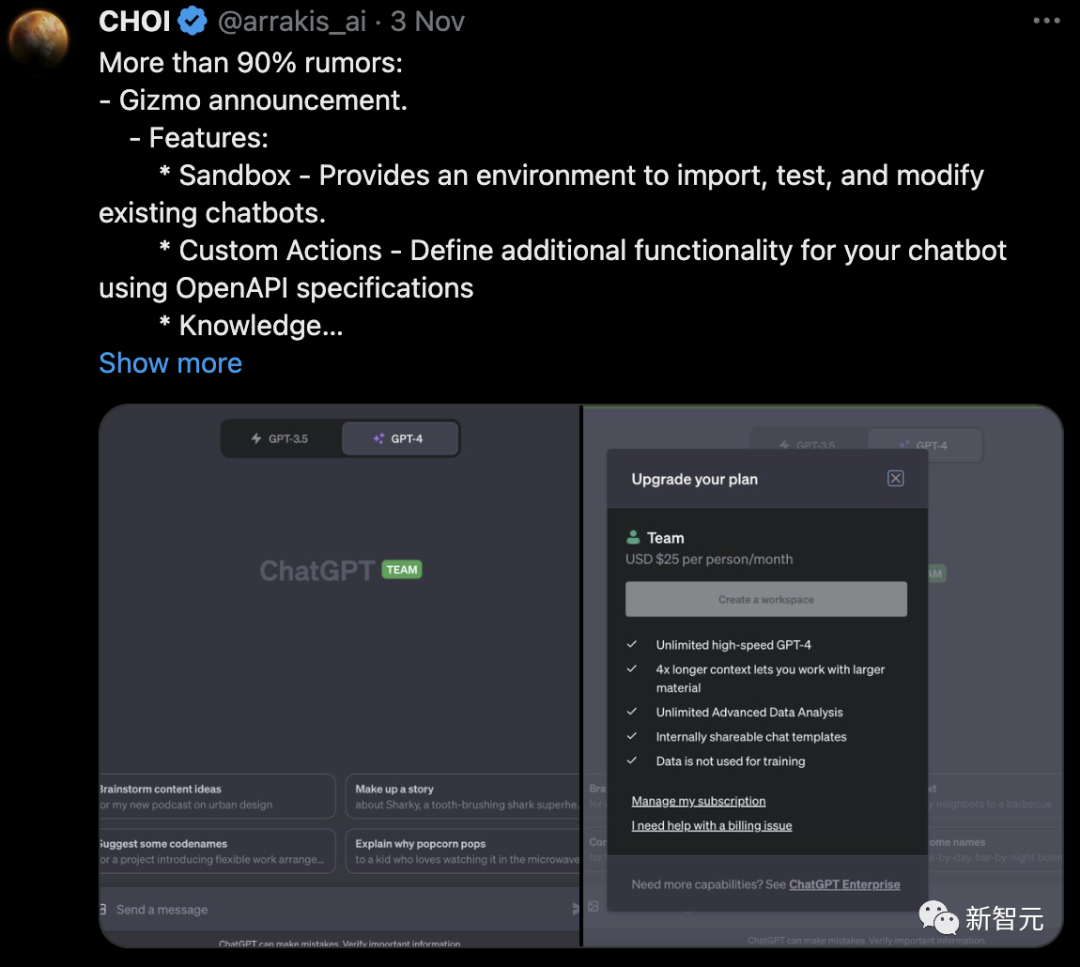Click the green TEAM badge beside ChatGPT
This screenshot has width=1080, height=967.
pyautogui.click(x=402, y=570)
